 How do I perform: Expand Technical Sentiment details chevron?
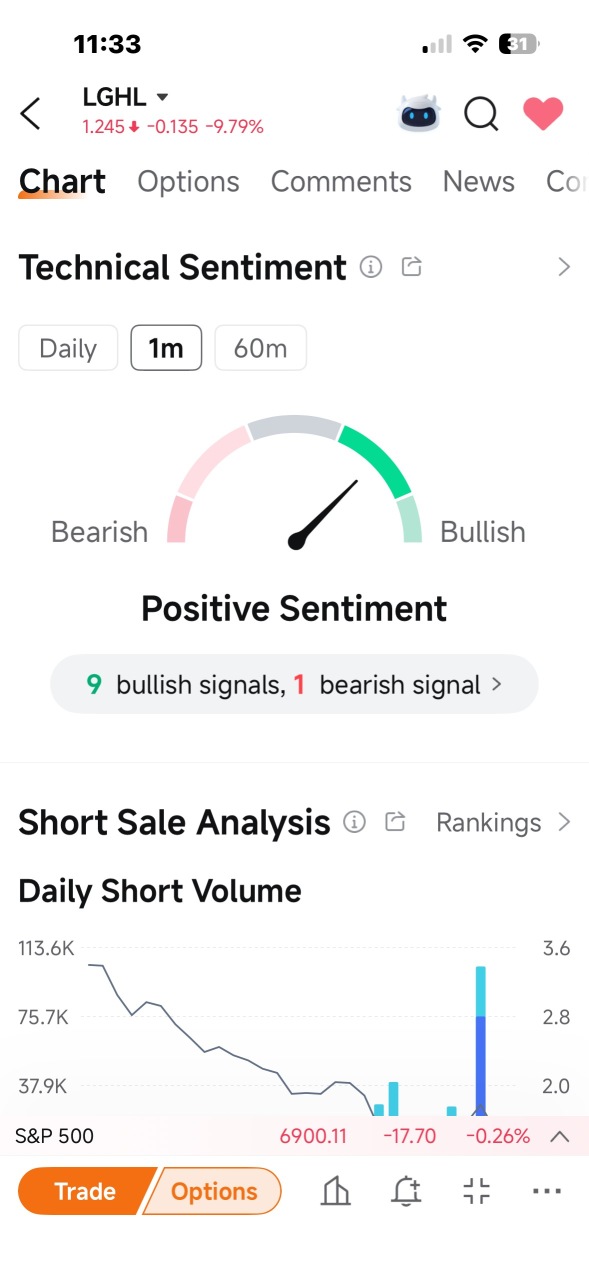(x=564, y=267)
